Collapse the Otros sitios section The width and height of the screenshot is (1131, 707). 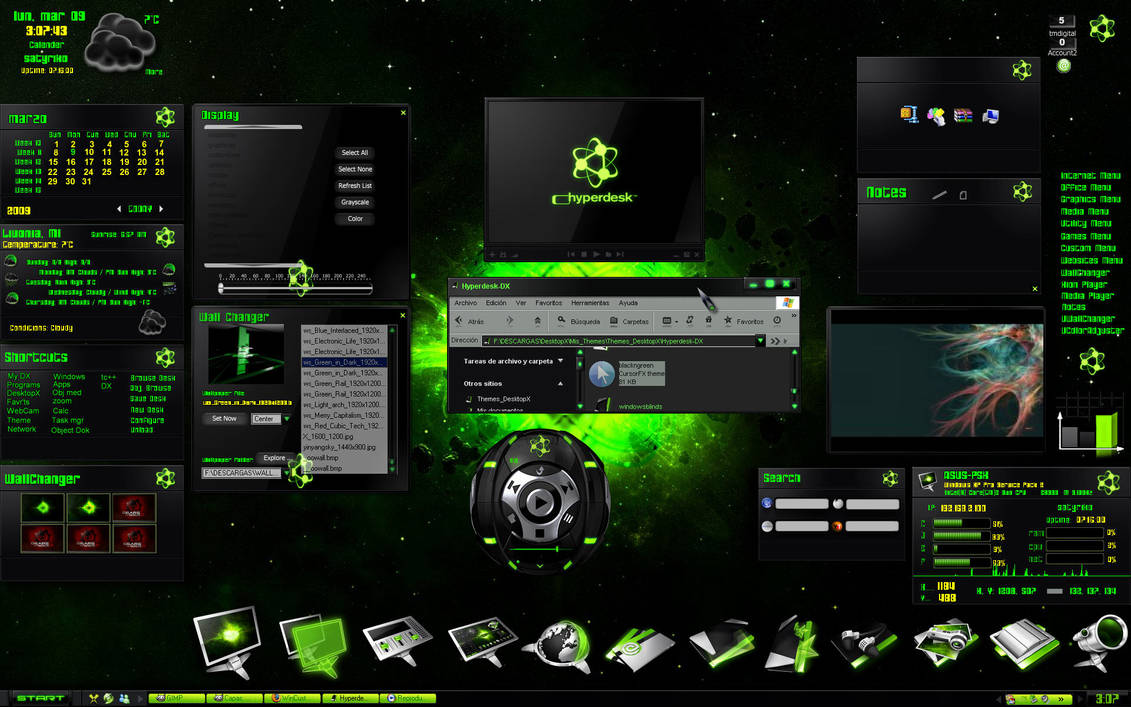560,383
